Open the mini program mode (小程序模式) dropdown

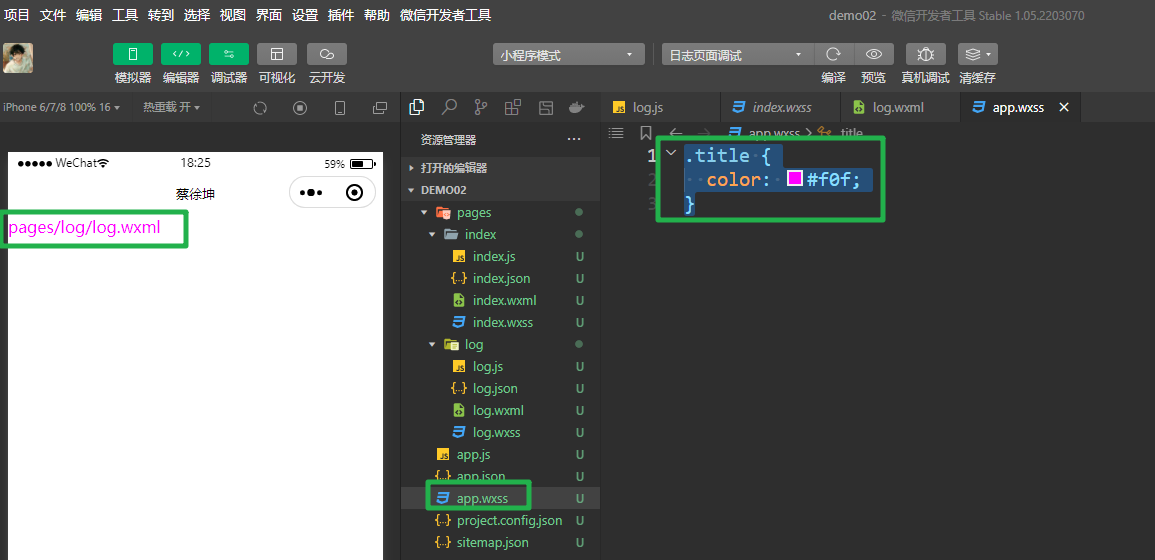(x=569, y=55)
